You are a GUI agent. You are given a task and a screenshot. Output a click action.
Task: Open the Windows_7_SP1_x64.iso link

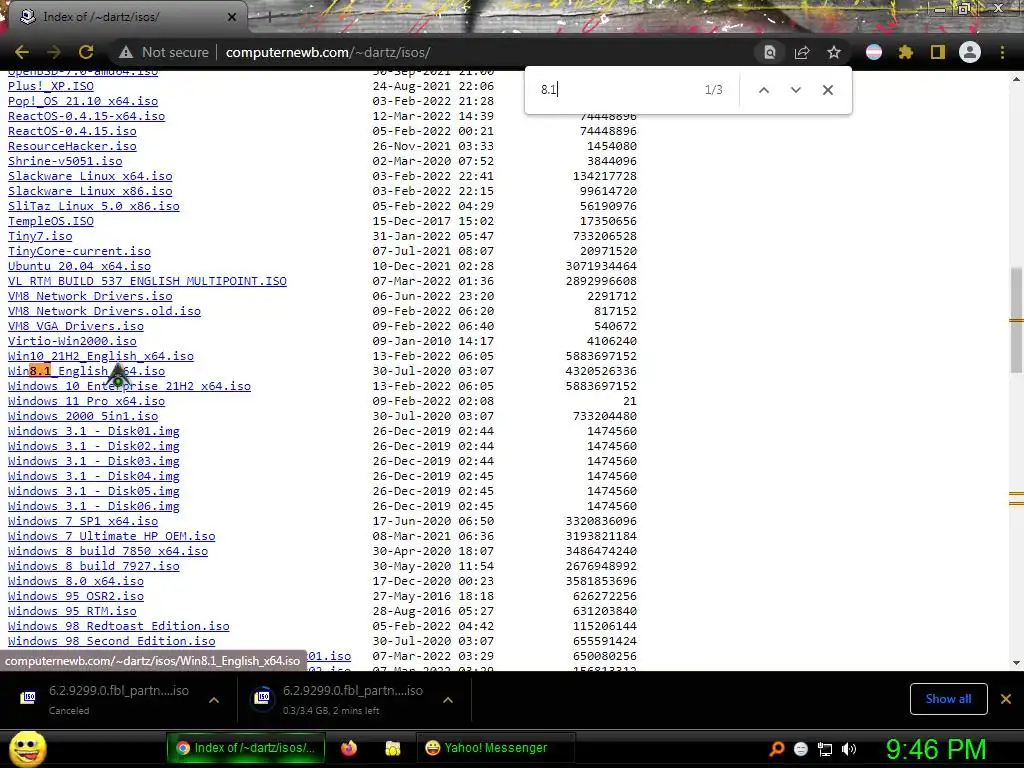tap(83, 521)
